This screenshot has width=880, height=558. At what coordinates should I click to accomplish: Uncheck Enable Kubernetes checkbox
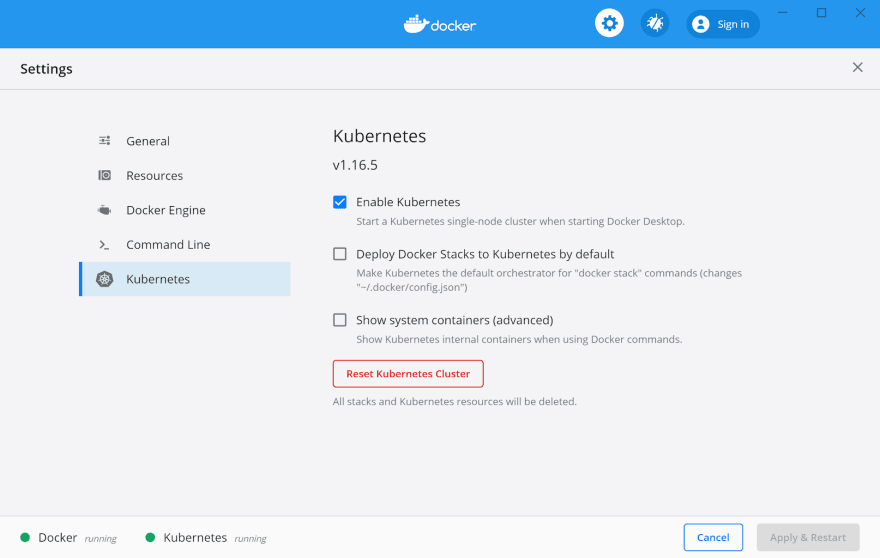pos(340,202)
